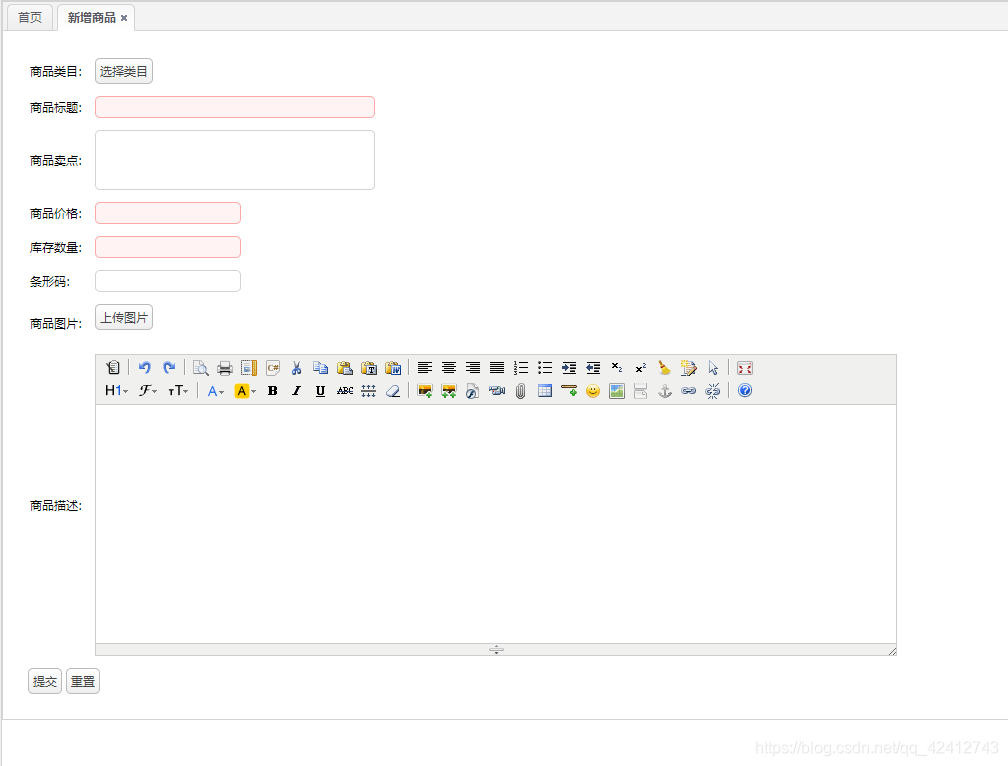Apply subscript formatting
1008x766 pixels.
(x=617, y=368)
